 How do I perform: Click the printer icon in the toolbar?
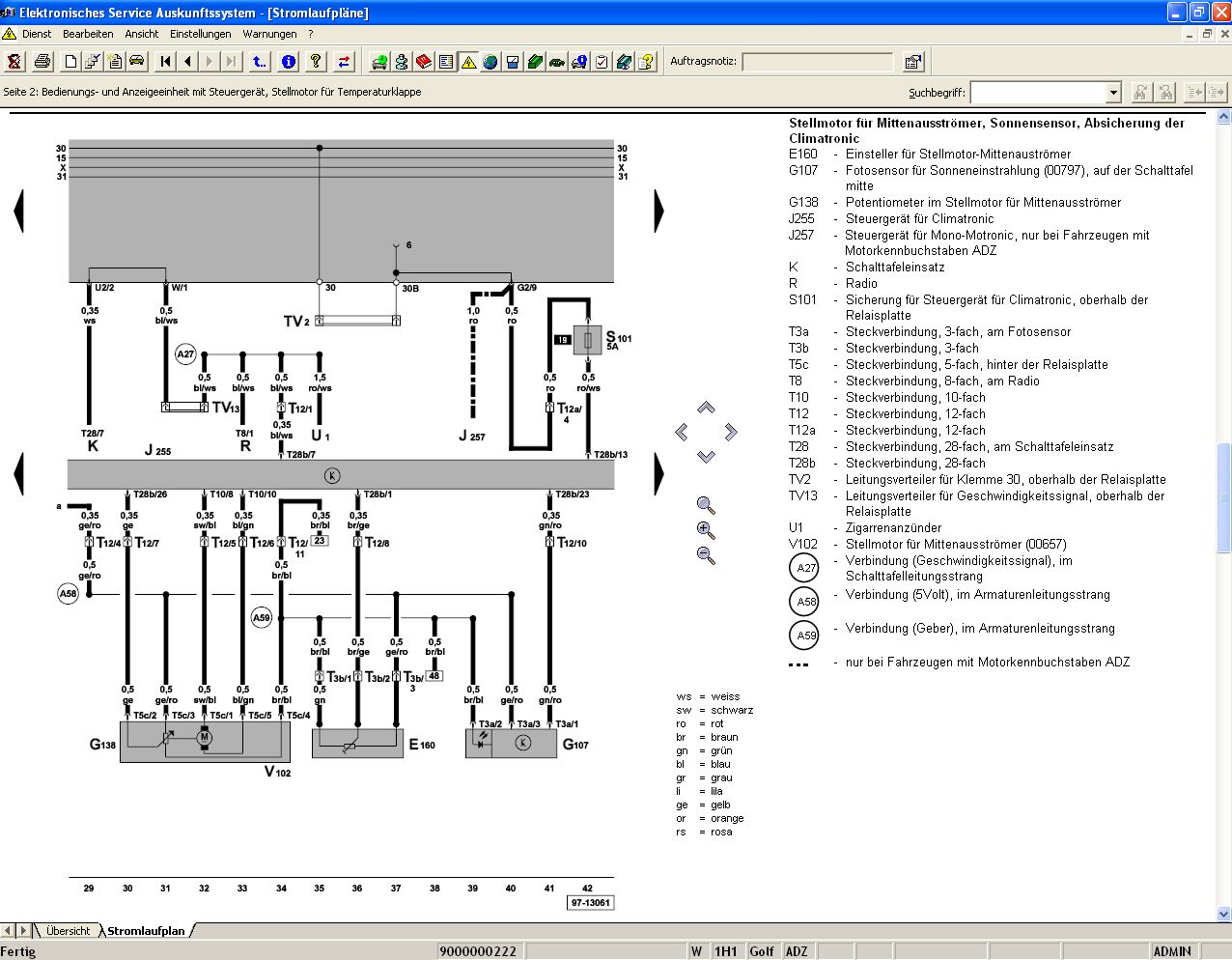coord(42,62)
